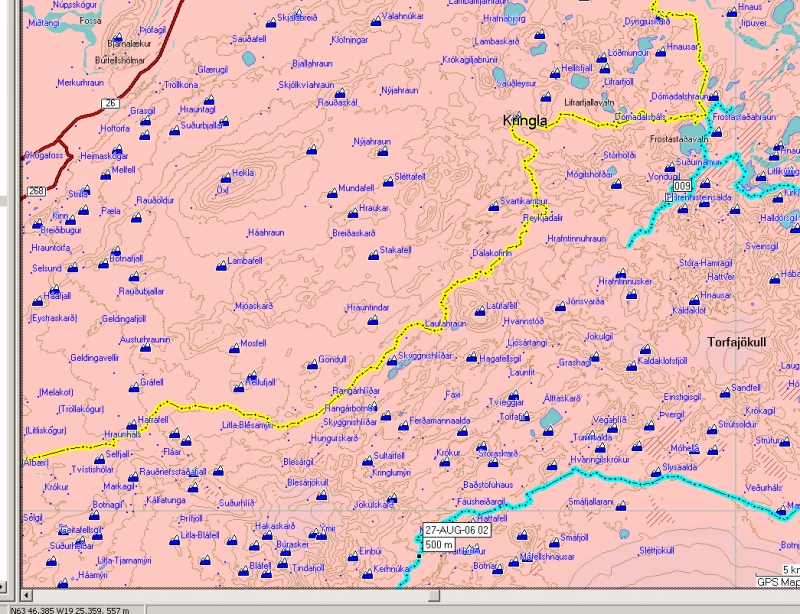
Task: Click the coordinates readout in status bar
Action: [x=75, y=608]
